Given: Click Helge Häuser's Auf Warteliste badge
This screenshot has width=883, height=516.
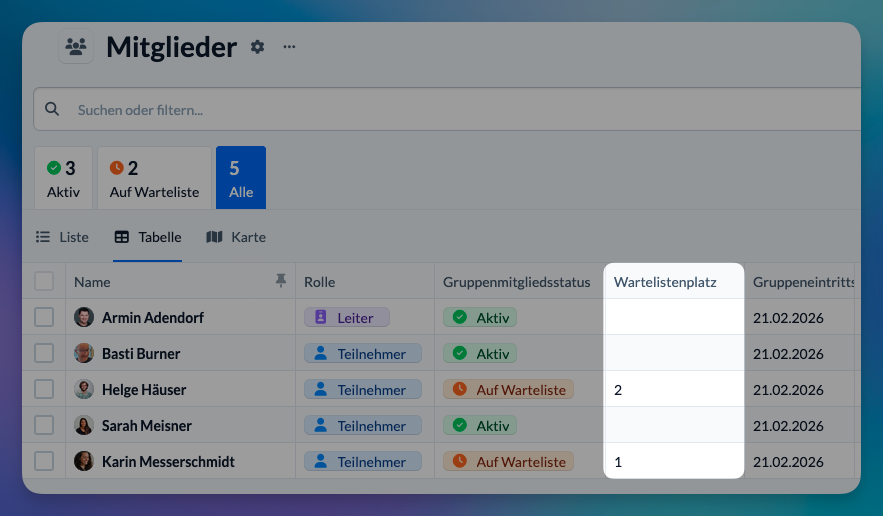Looking at the screenshot, I should pyautogui.click(x=509, y=389).
